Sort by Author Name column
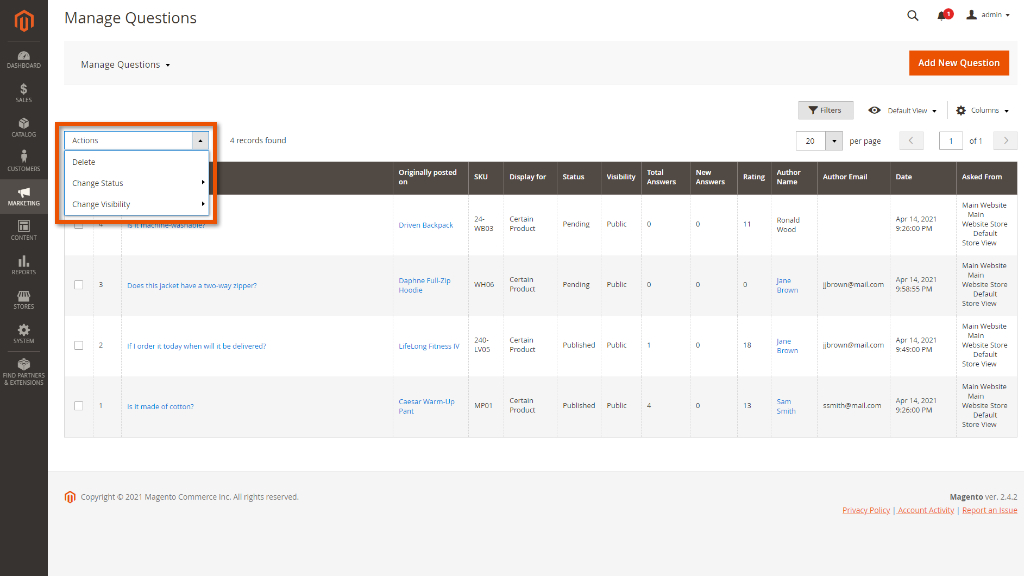 [794, 177]
